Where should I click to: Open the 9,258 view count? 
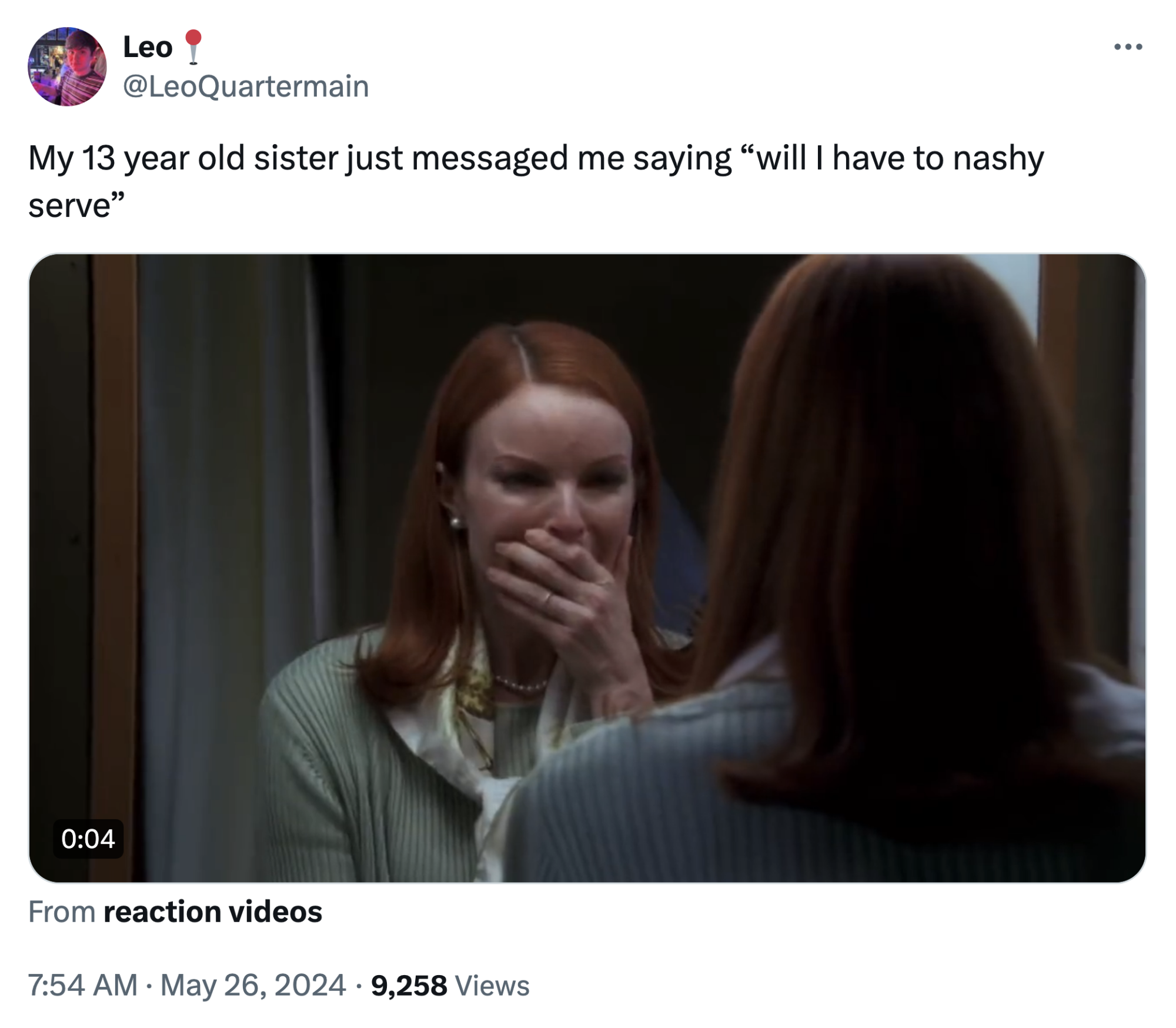[409, 986]
